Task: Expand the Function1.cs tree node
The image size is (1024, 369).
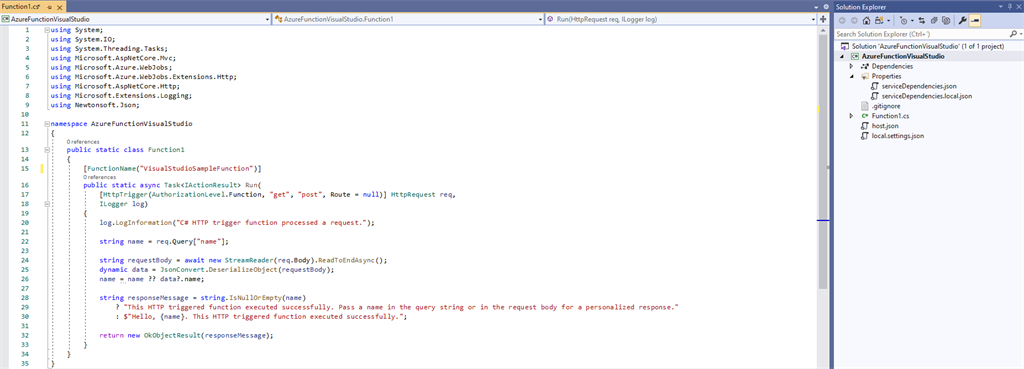Action: coord(852,116)
